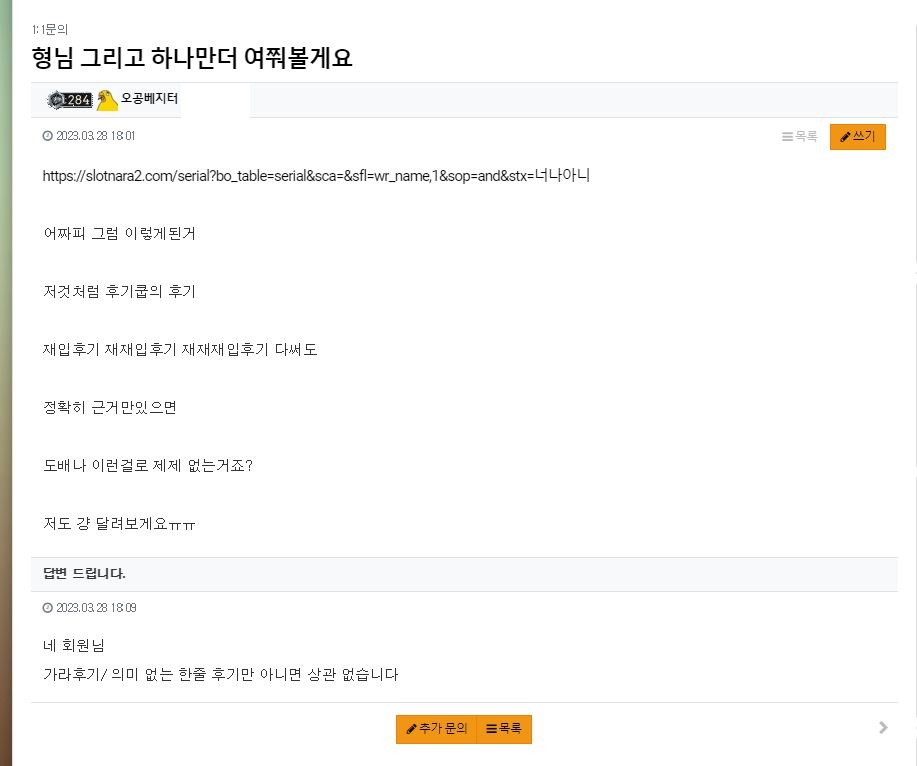
Task: Click the clock icon beside 18:01 timestamp
Action: [x=47, y=136]
